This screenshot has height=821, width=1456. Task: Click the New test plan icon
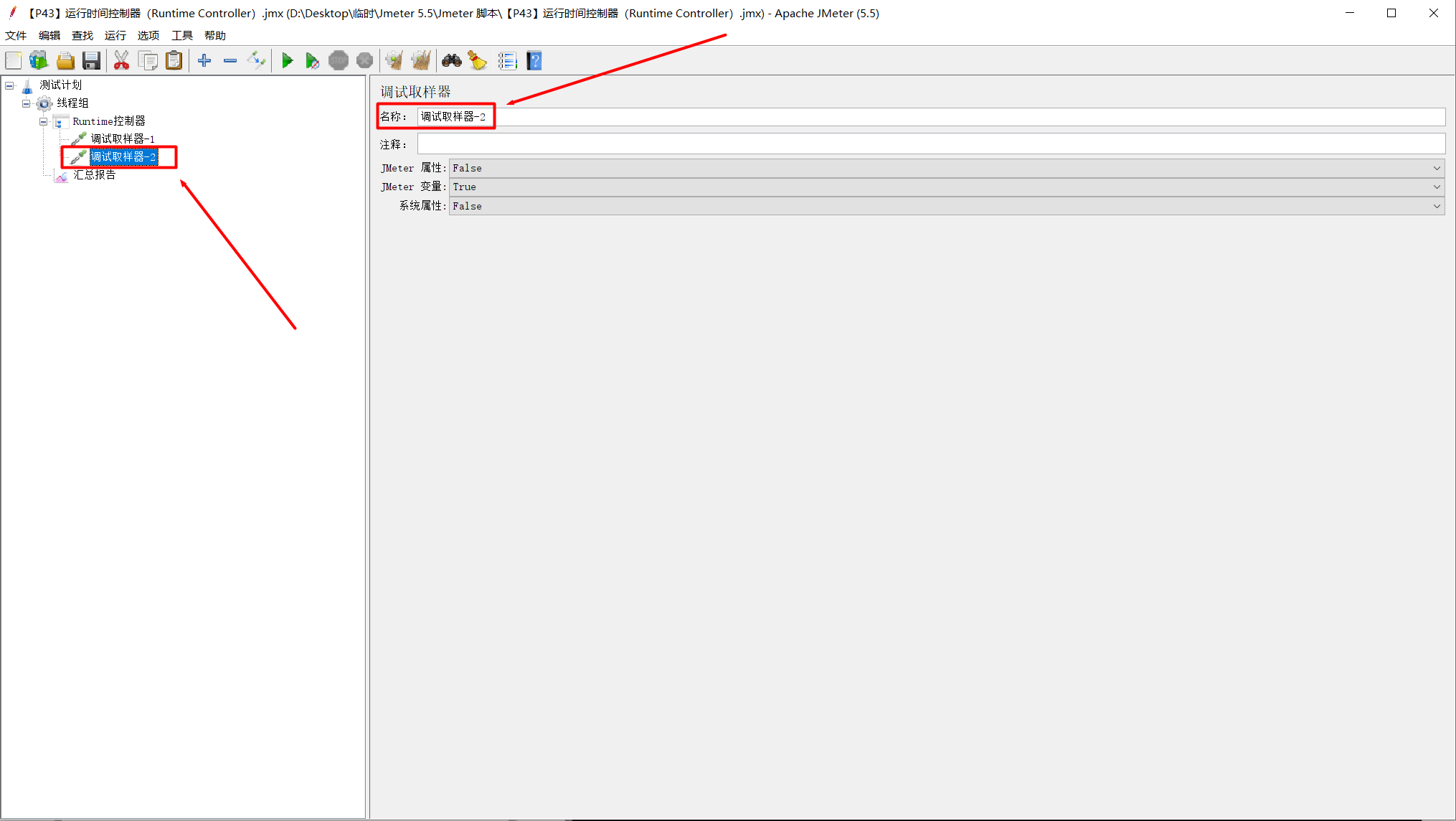click(14, 61)
